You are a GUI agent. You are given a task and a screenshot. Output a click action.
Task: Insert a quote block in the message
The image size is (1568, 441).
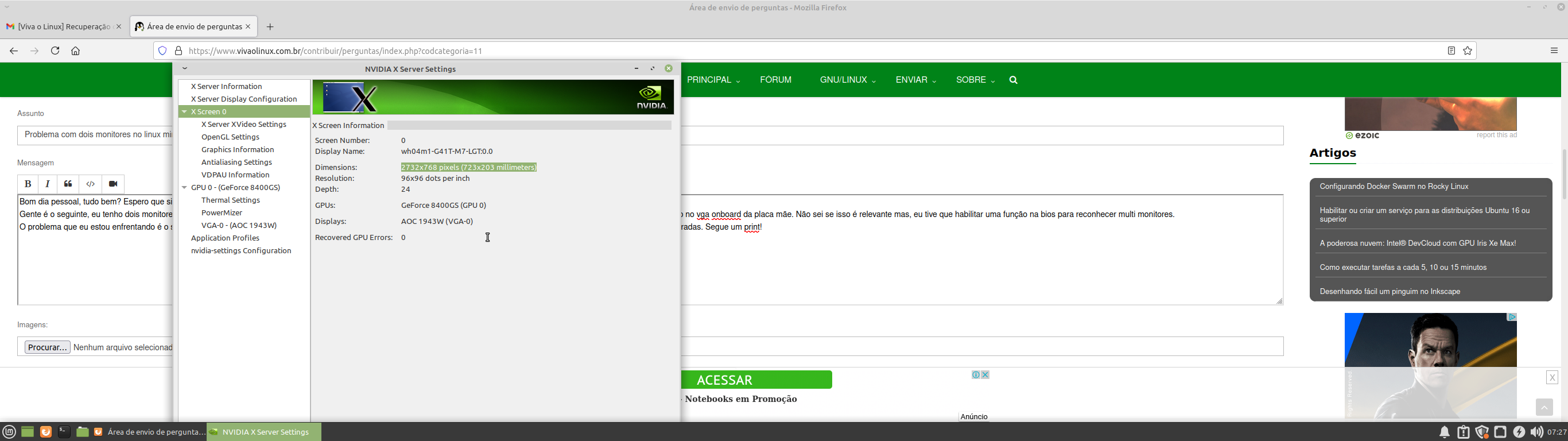tap(68, 184)
